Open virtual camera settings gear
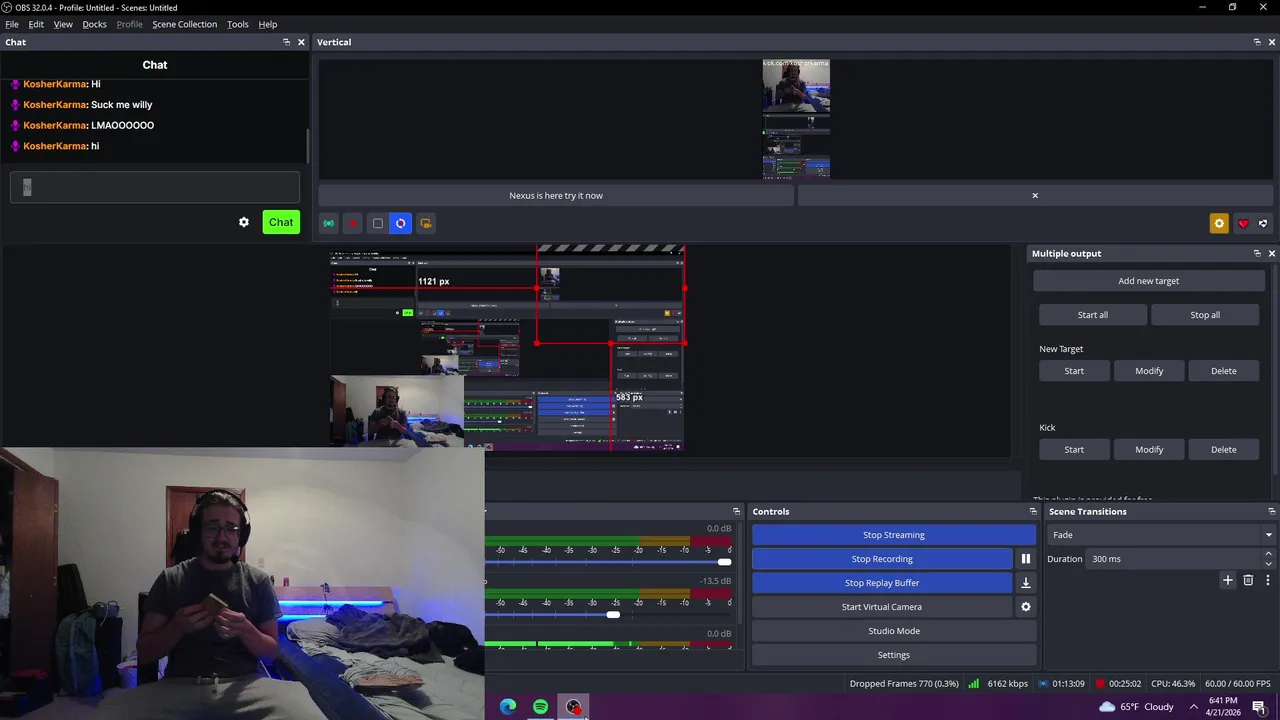This screenshot has width=1280, height=720. click(1025, 607)
